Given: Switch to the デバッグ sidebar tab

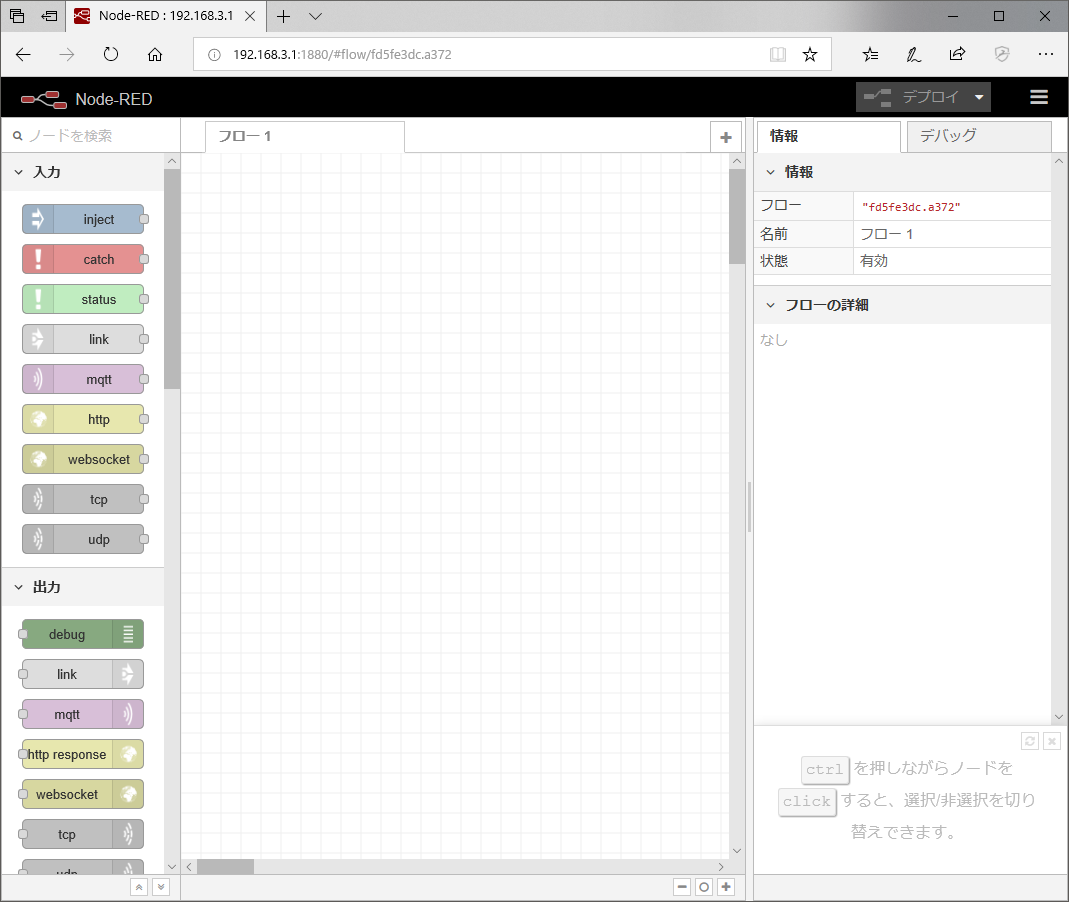Looking at the screenshot, I should pyautogui.click(x=978, y=137).
